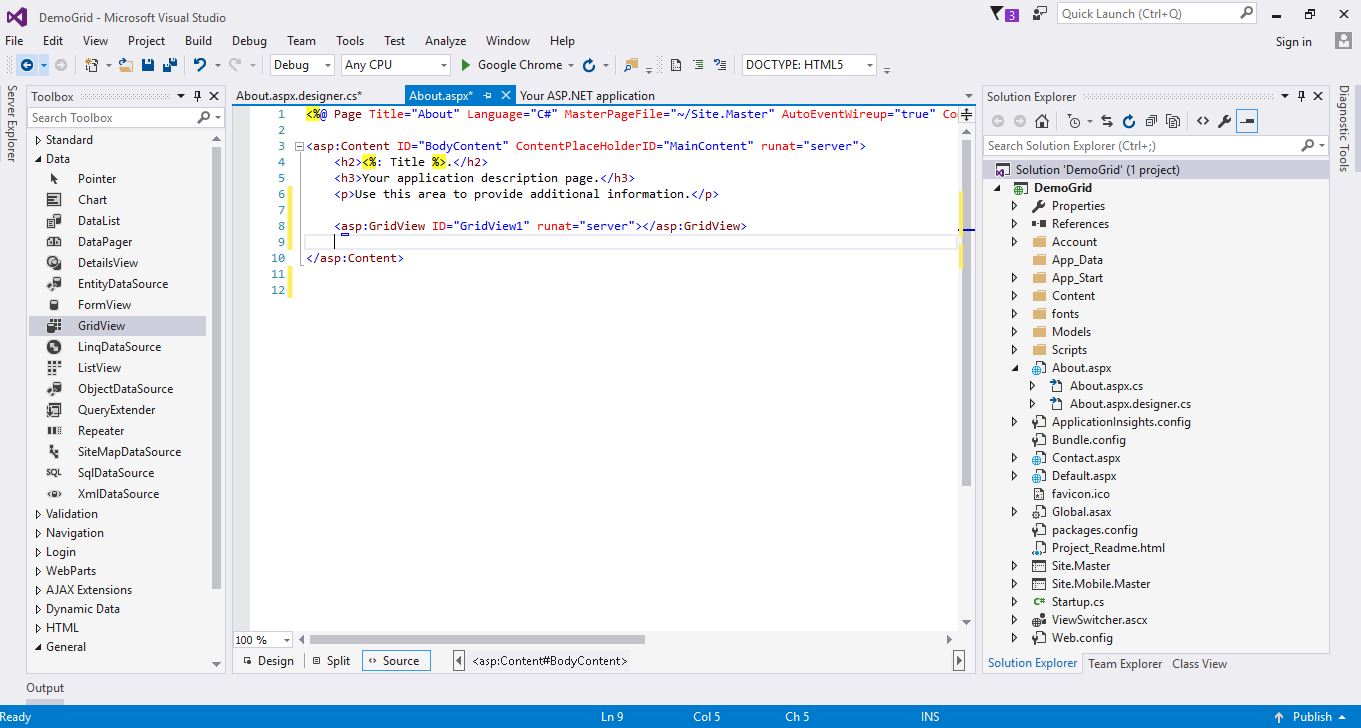Click the Search Toolbox input field
Image resolution: width=1361 pixels, height=728 pixels.
click(x=113, y=118)
